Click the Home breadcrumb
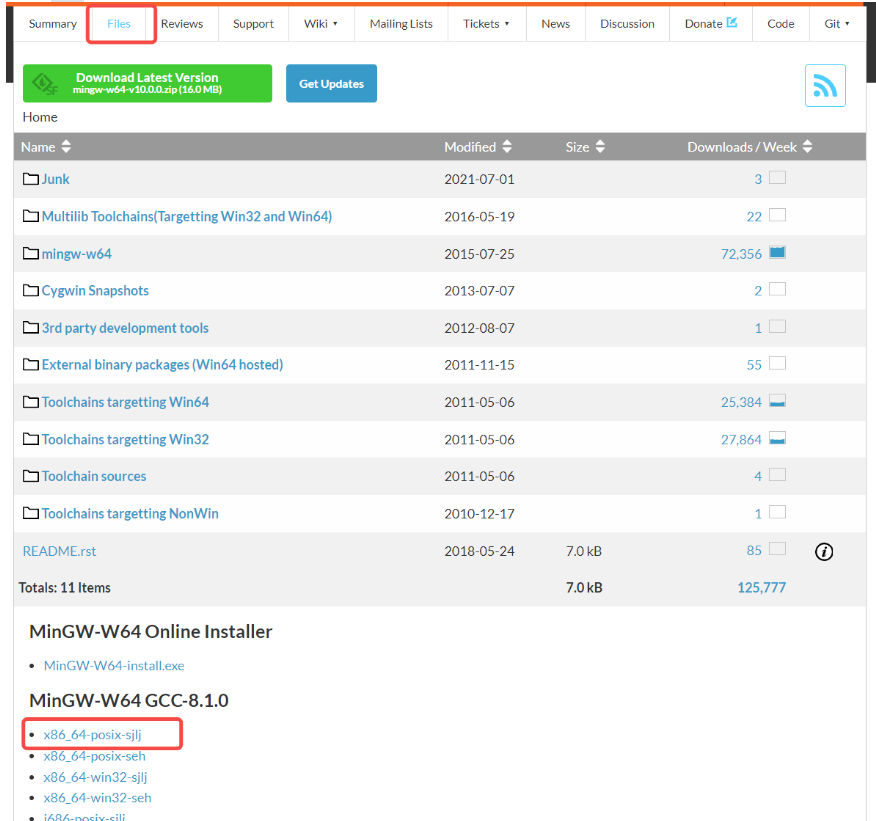The width and height of the screenshot is (876, 821). pos(40,117)
